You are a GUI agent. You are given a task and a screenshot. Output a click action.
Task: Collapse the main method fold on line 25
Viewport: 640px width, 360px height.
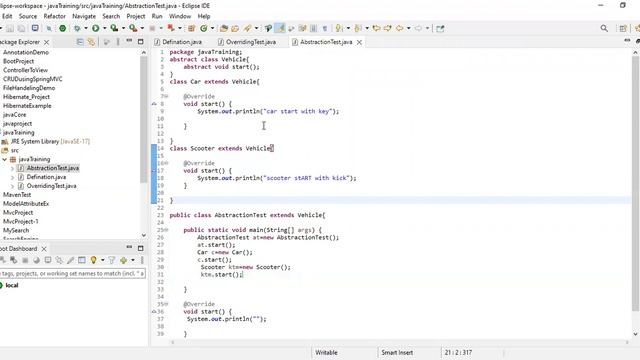click(166, 230)
